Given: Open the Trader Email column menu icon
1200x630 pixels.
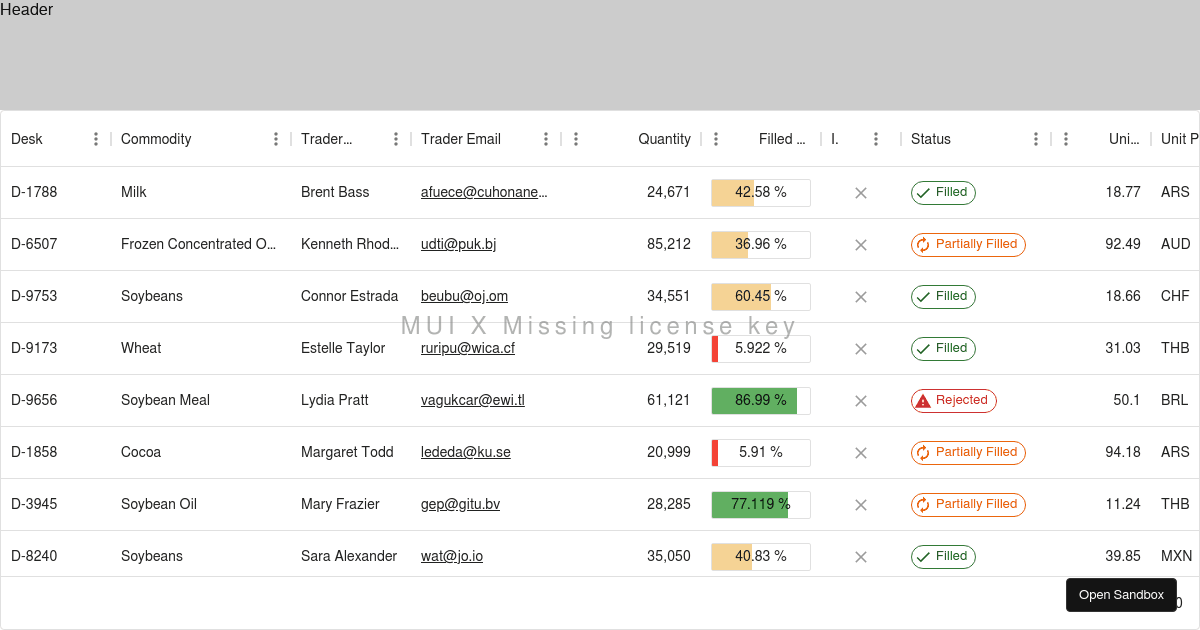Looking at the screenshot, I should [x=545, y=139].
